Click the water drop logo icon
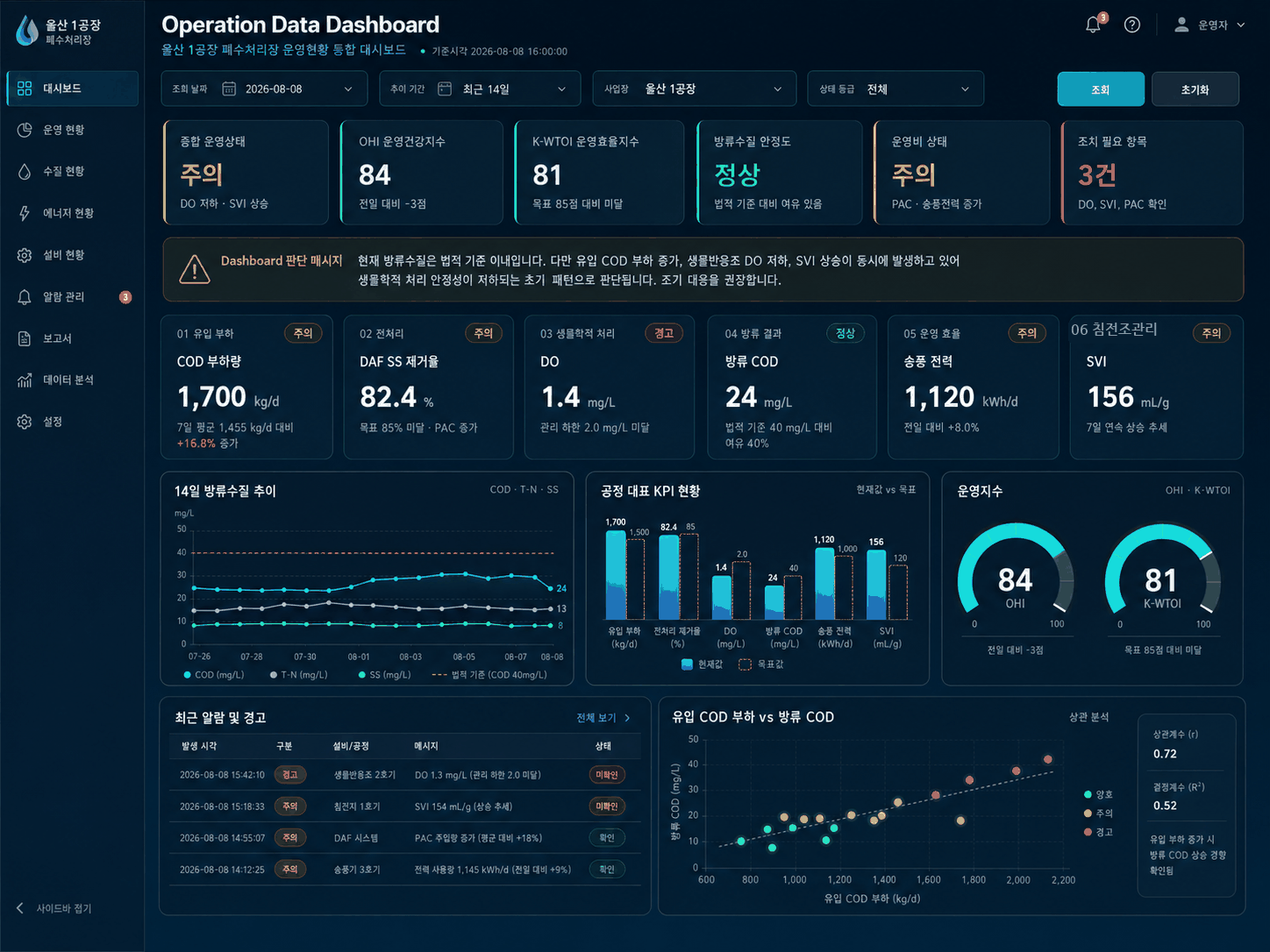 coord(28,31)
